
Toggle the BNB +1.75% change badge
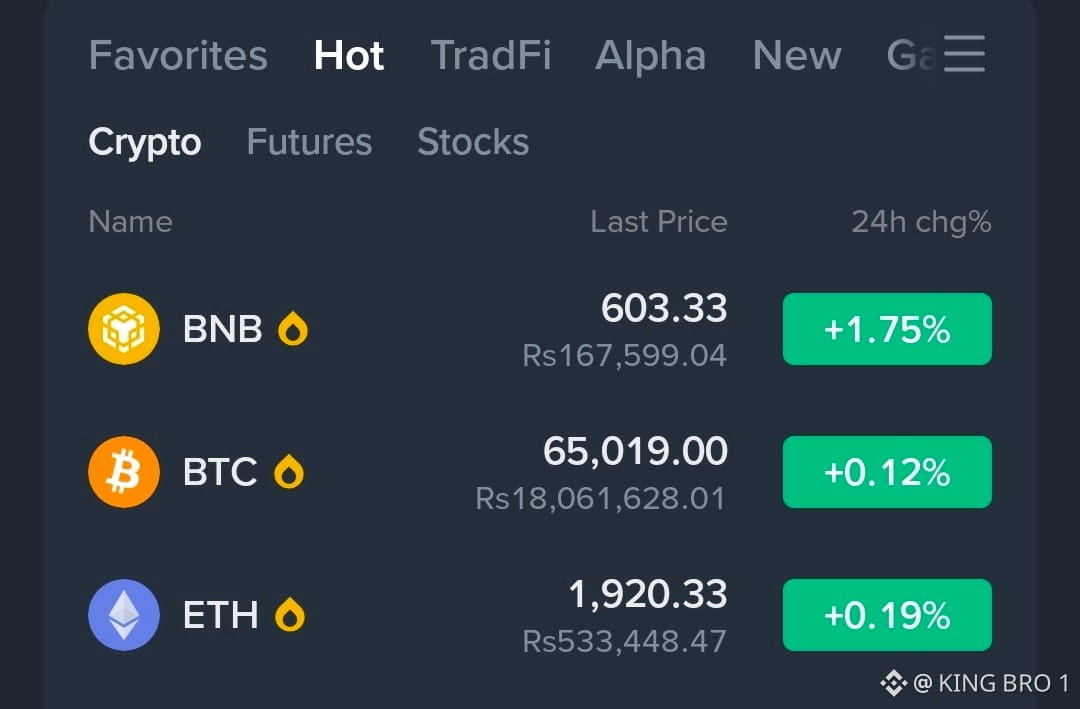887,329
